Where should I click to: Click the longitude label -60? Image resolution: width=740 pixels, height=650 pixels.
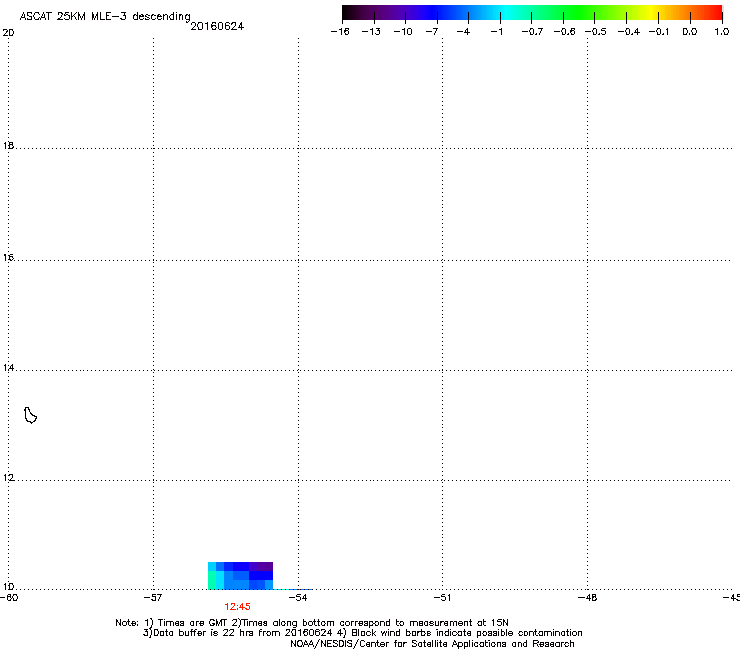[9, 598]
